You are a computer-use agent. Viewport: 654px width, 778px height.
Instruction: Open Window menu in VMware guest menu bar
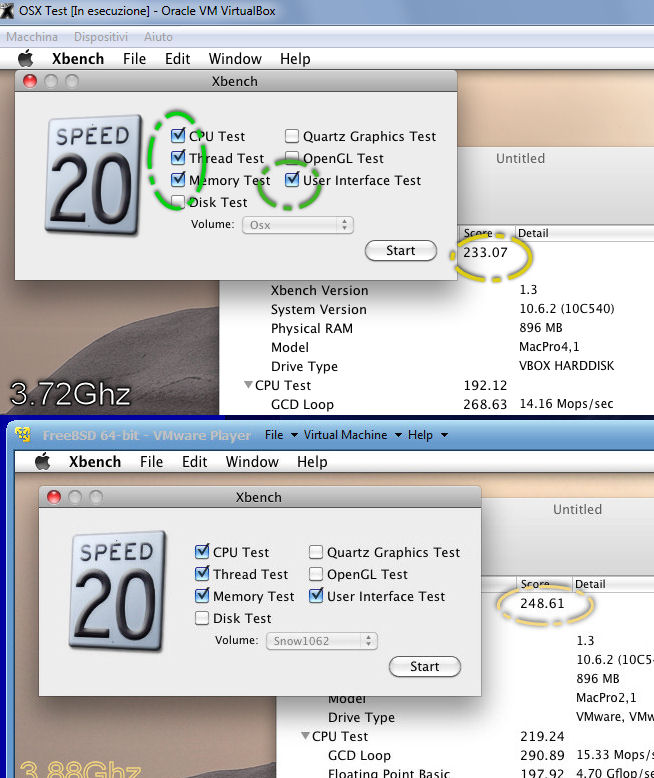(x=252, y=461)
